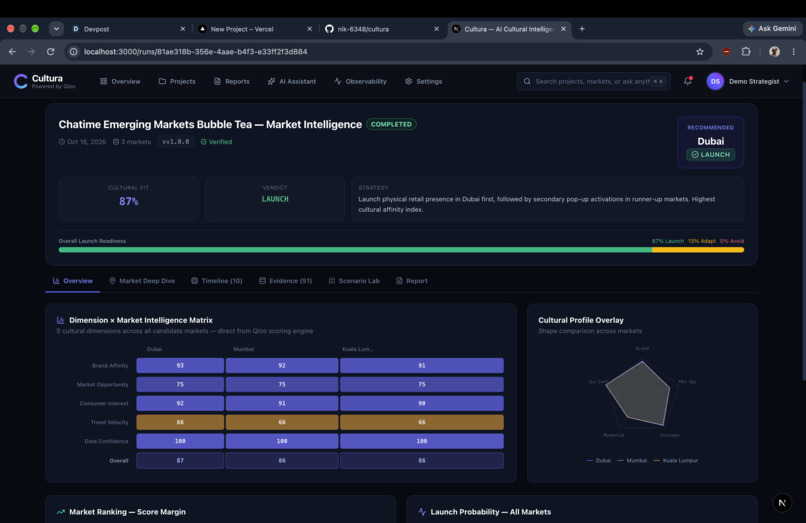Open Settings in top navigation
Viewport: 806px width, 523px height.
coord(424,81)
